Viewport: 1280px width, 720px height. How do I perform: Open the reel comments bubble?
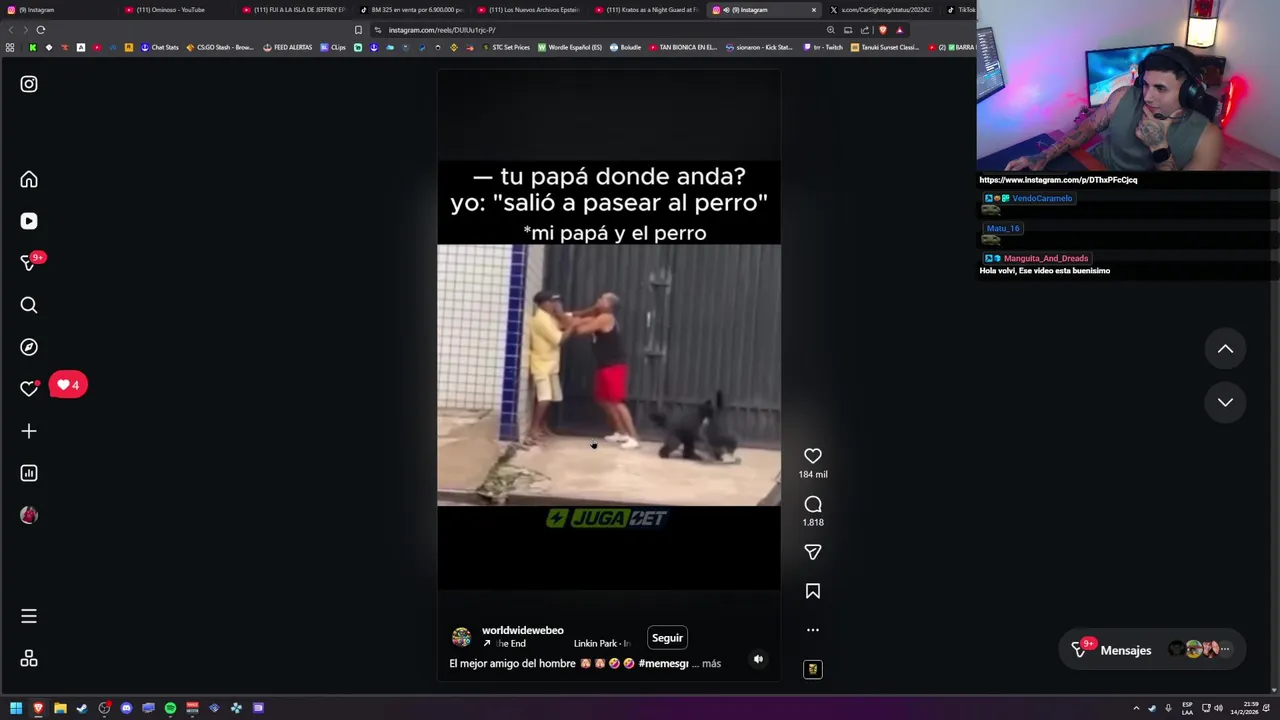[x=813, y=504]
